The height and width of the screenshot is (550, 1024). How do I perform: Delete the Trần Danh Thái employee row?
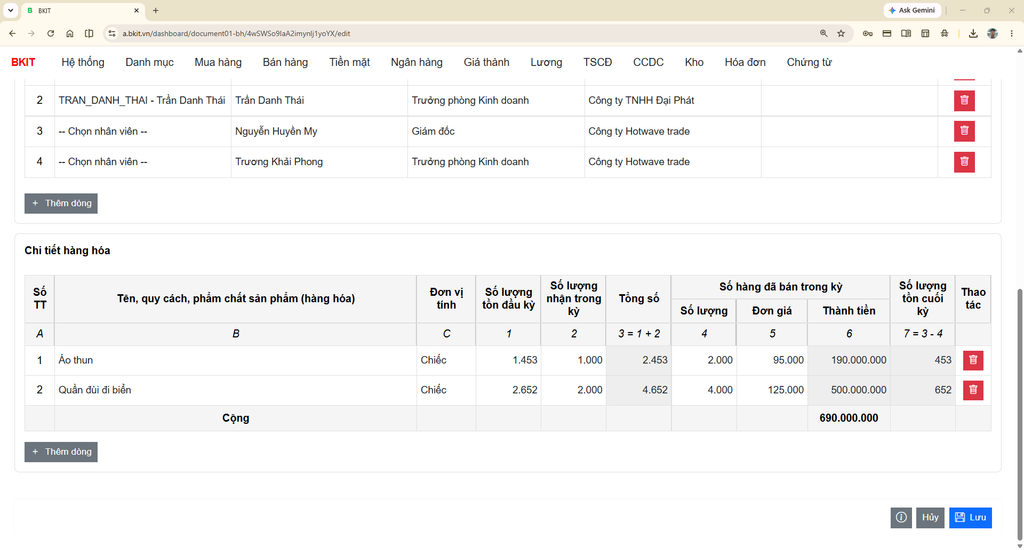(x=964, y=101)
